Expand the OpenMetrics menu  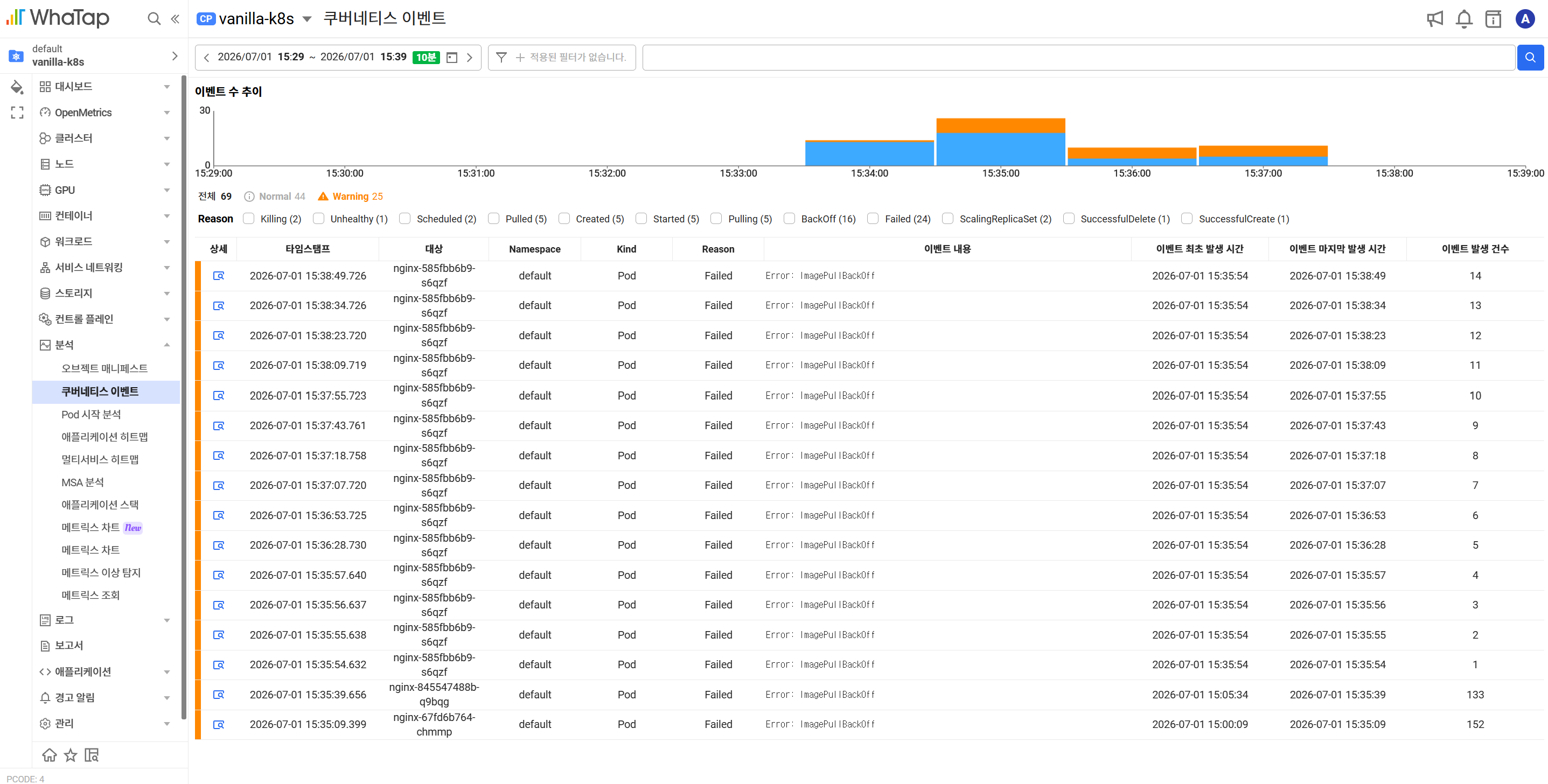pos(166,113)
